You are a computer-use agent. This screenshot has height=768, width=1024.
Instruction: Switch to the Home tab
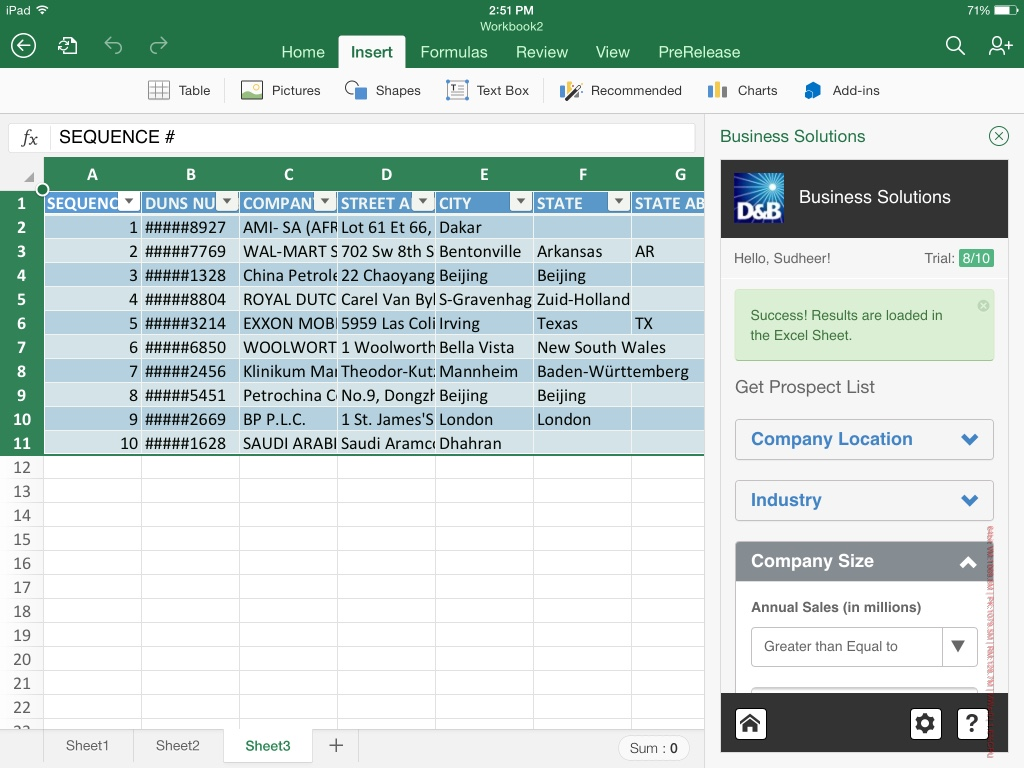pos(303,52)
